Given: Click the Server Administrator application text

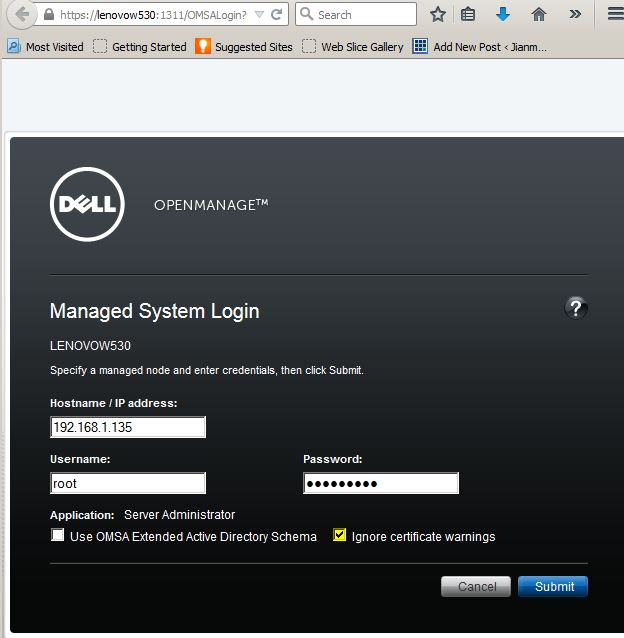Looking at the screenshot, I should [x=179, y=515].
